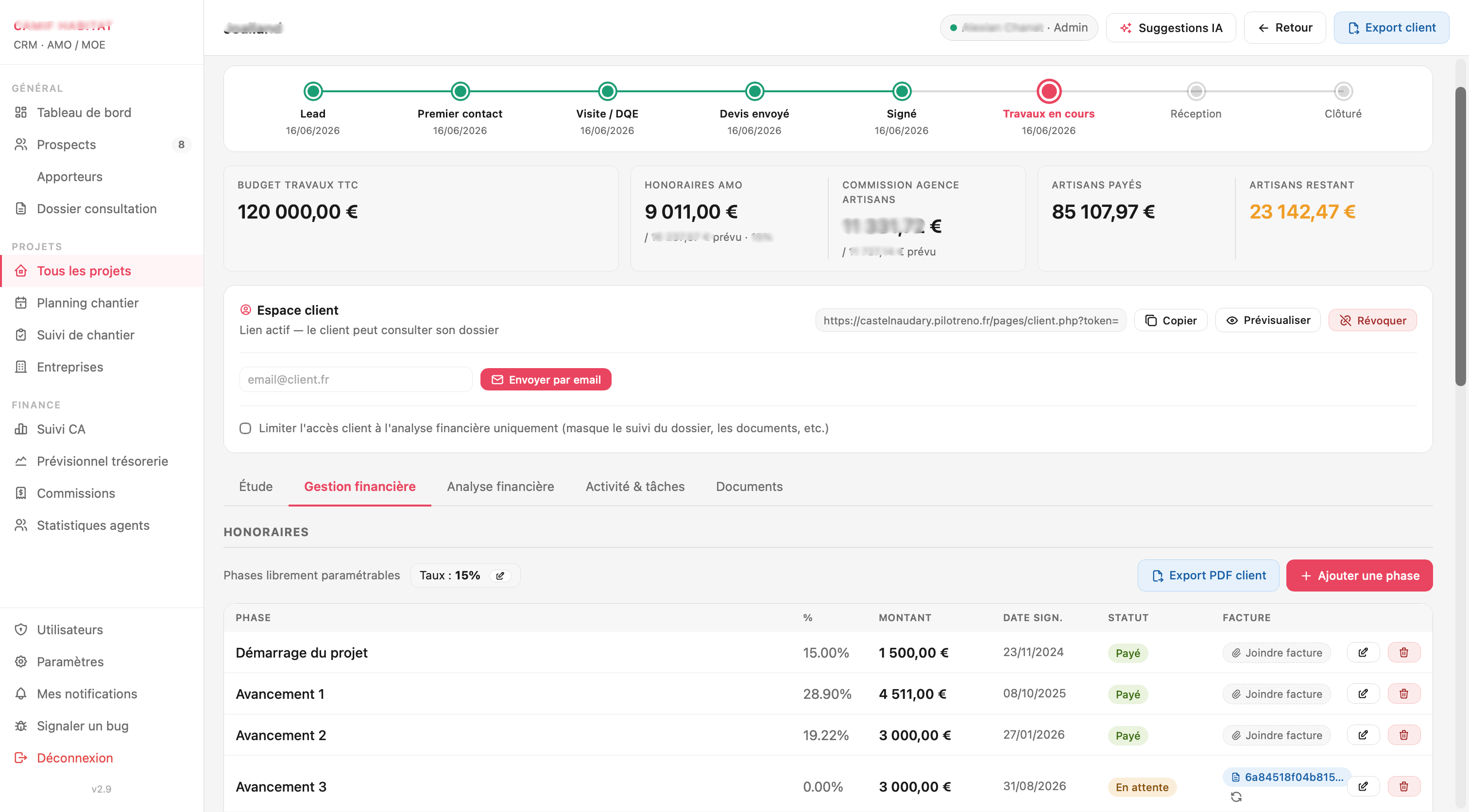The image size is (1469, 812).
Task: Tick the Limiter l'accès client checkbox
Action: [245, 428]
